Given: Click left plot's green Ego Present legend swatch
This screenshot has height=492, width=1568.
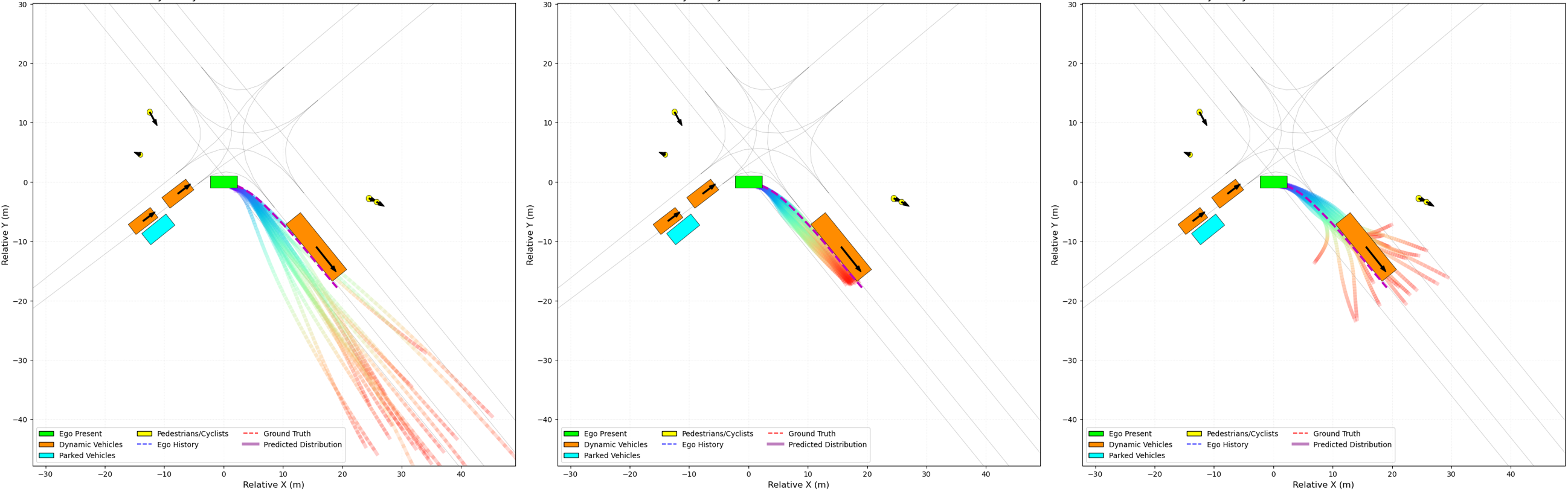Looking at the screenshot, I should (47, 433).
